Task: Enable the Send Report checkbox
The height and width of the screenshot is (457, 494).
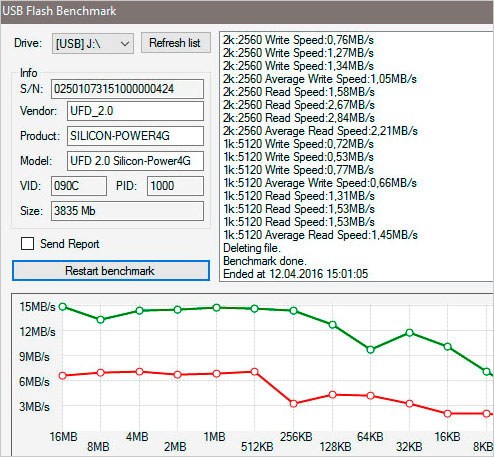Action: (x=27, y=243)
